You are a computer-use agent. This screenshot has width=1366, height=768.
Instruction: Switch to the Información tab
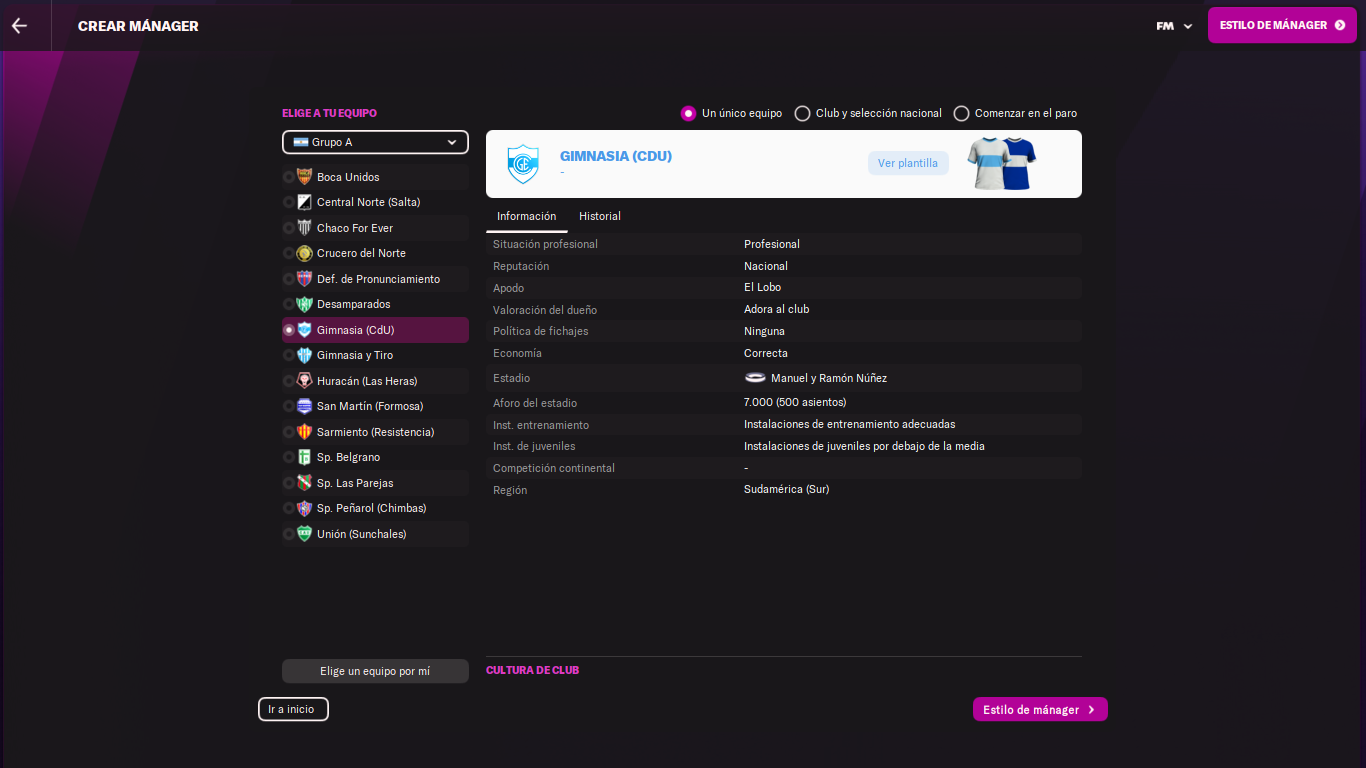526,216
